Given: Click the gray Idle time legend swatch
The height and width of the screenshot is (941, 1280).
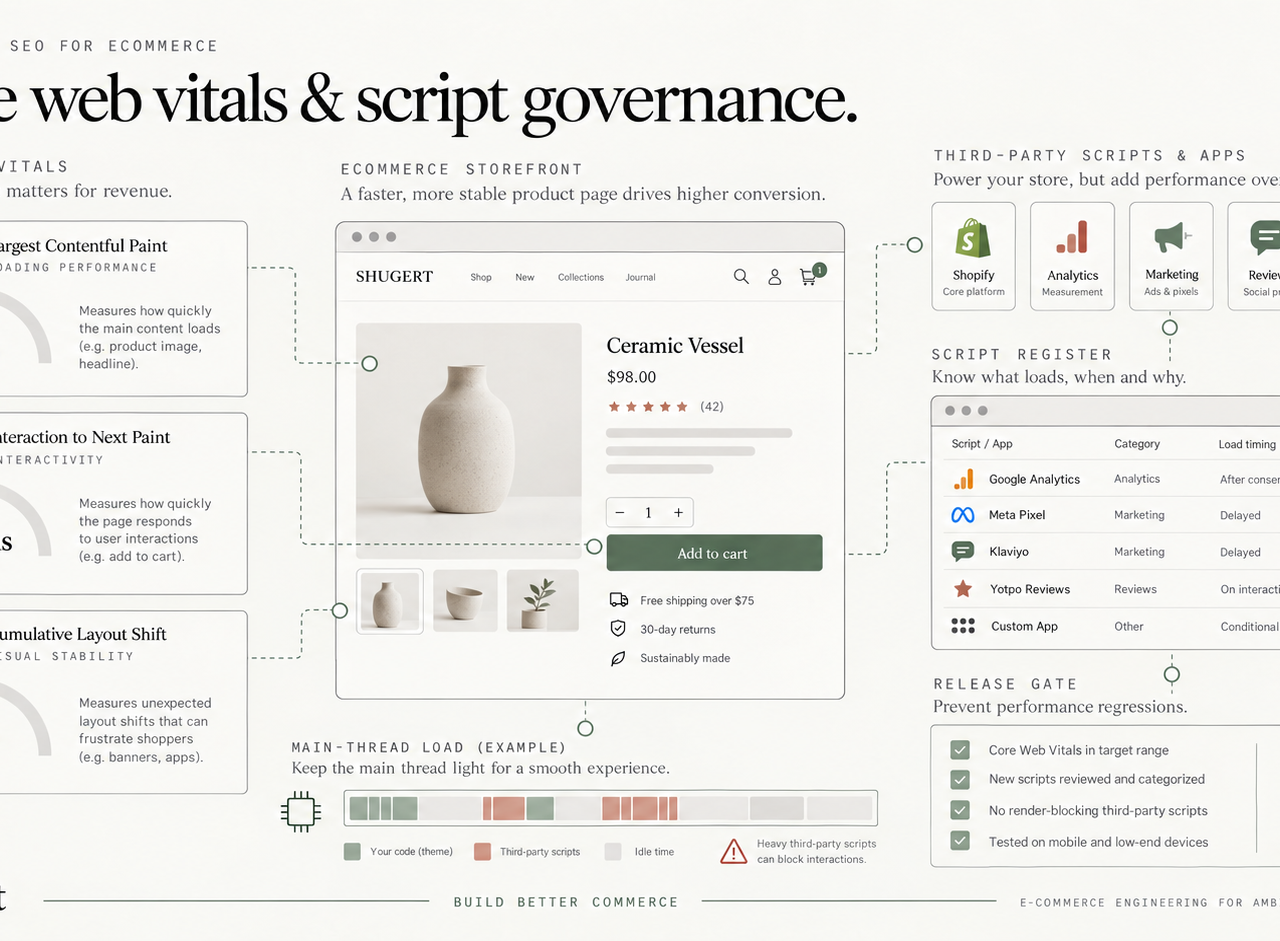Looking at the screenshot, I should 613,851.
